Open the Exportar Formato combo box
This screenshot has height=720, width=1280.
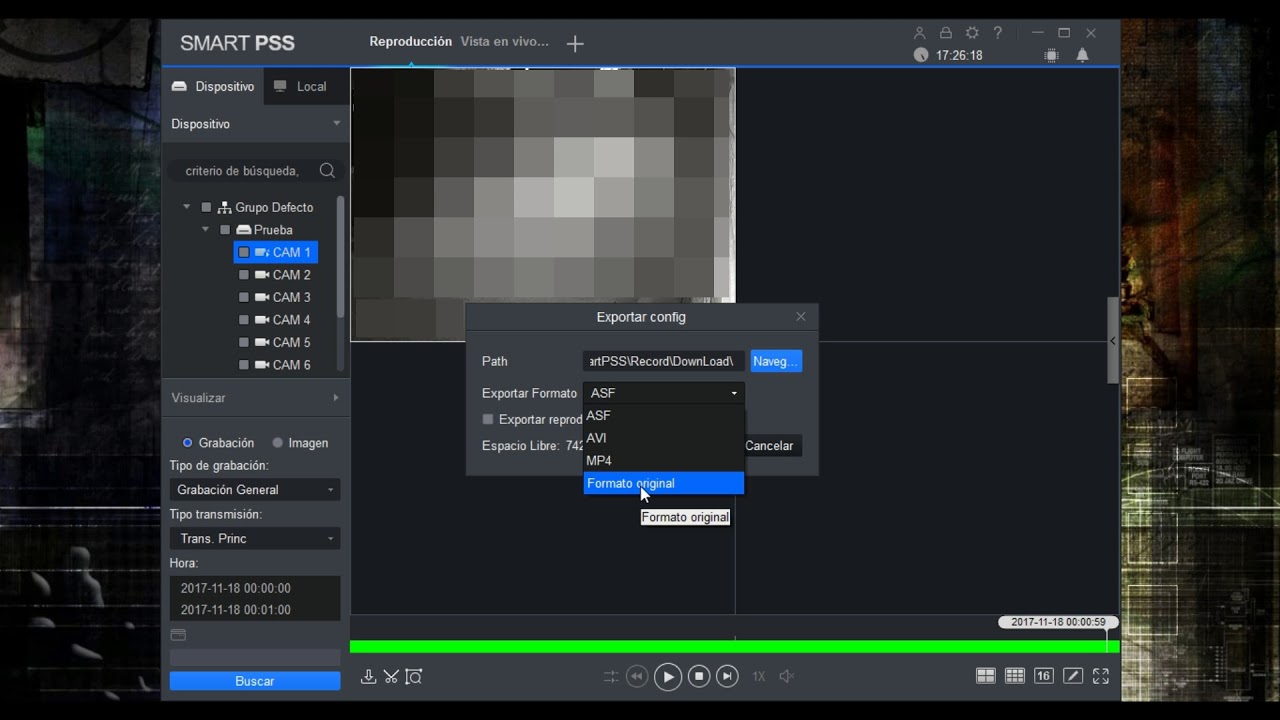click(x=664, y=394)
